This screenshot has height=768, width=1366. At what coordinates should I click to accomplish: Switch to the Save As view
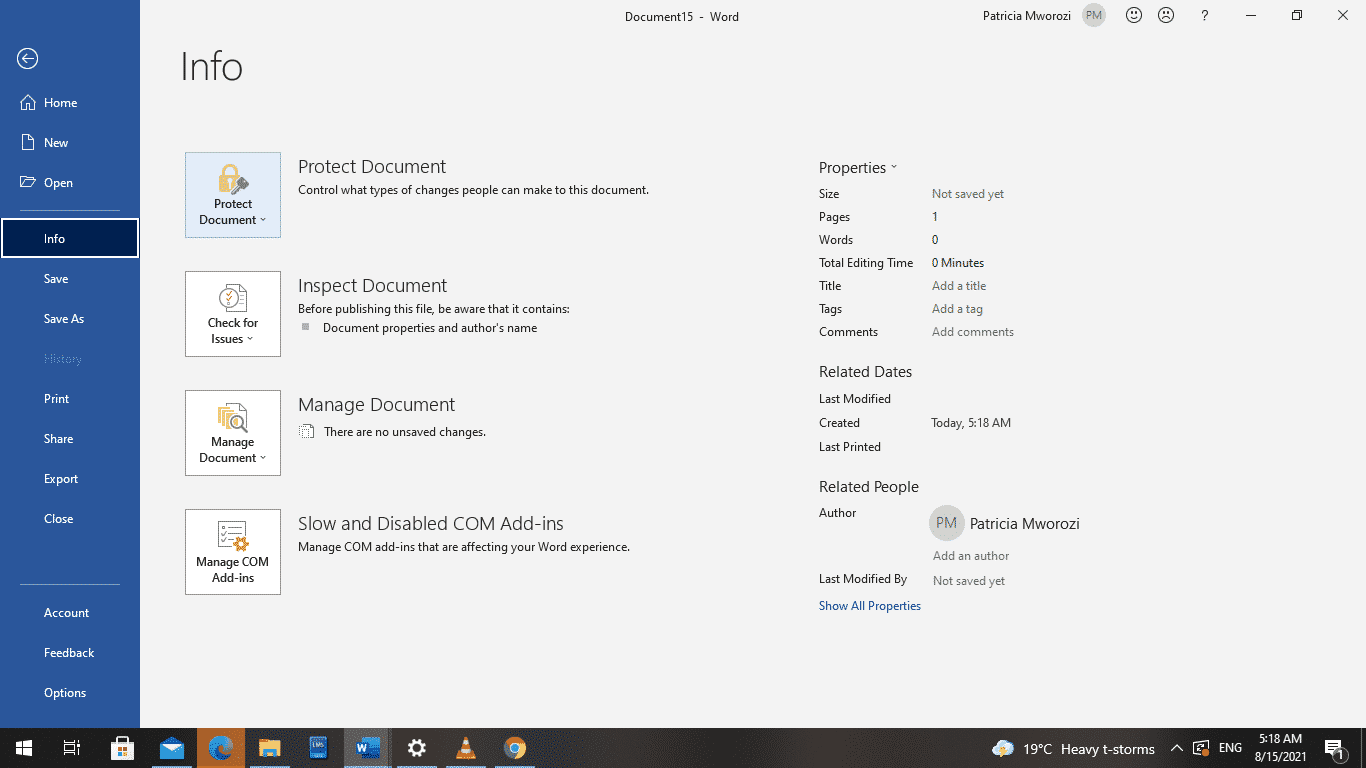point(64,318)
